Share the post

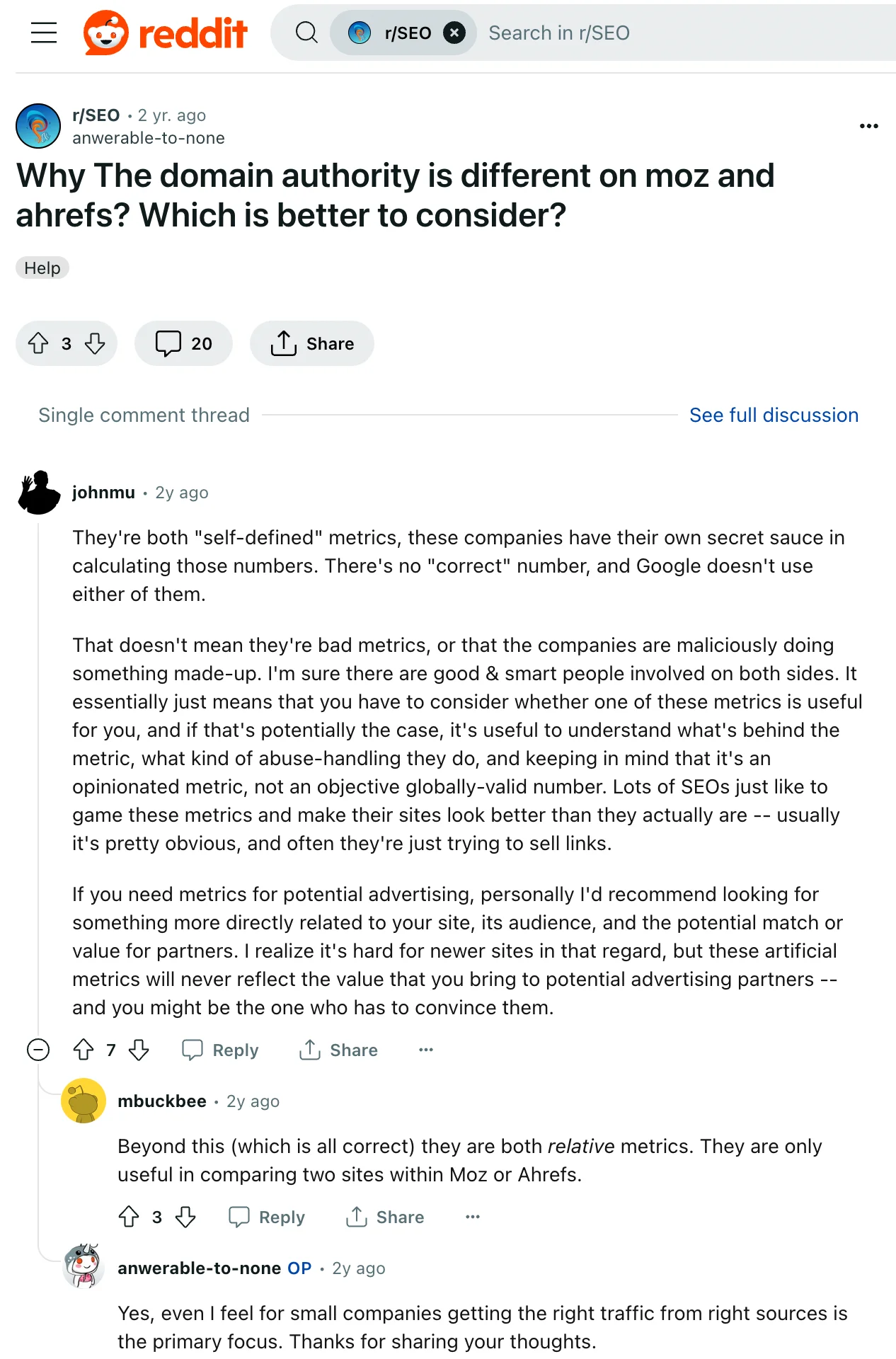point(311,343)
